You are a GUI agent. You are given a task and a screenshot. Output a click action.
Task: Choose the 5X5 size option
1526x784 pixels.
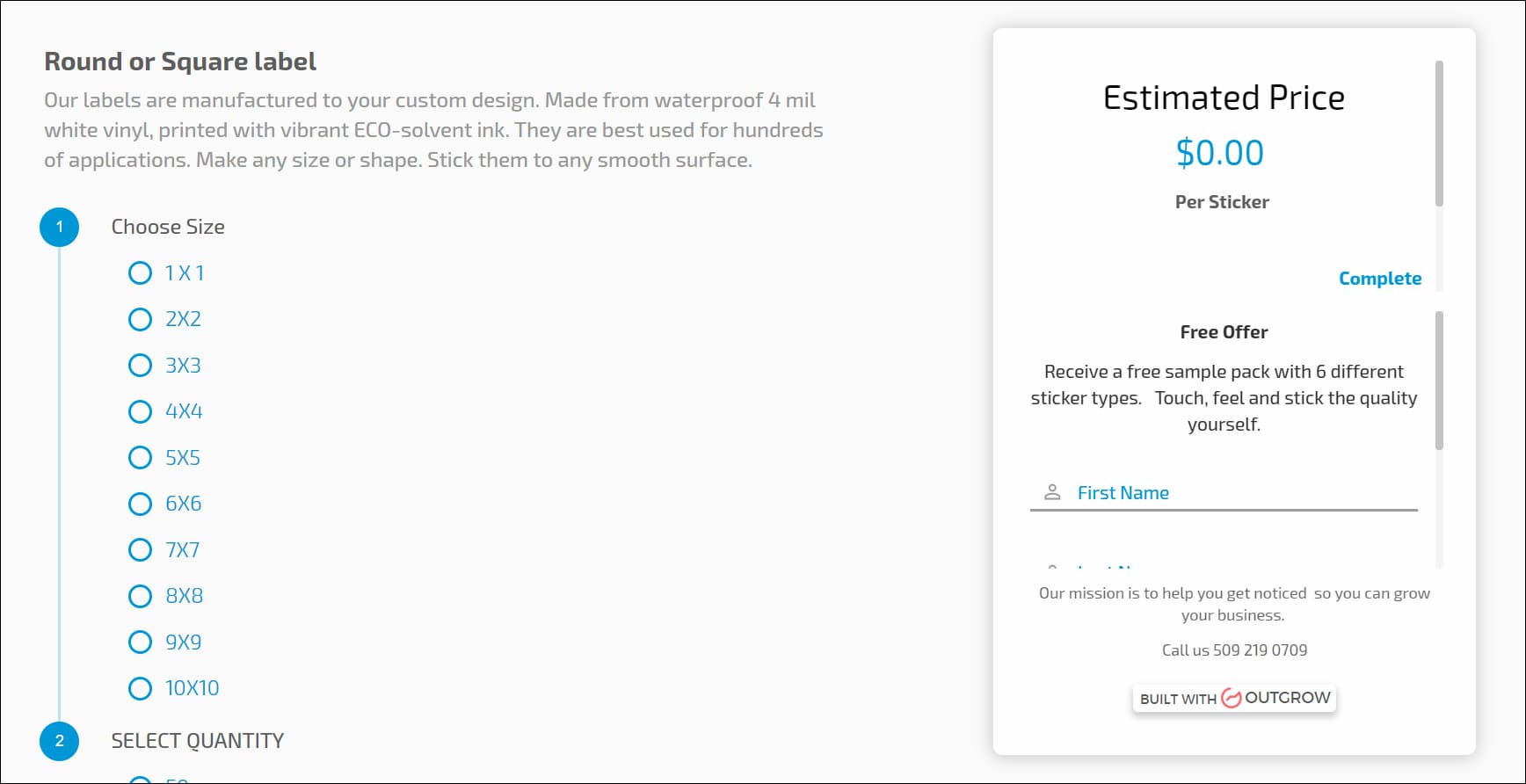pyautogui.click(x=141, y=458)
